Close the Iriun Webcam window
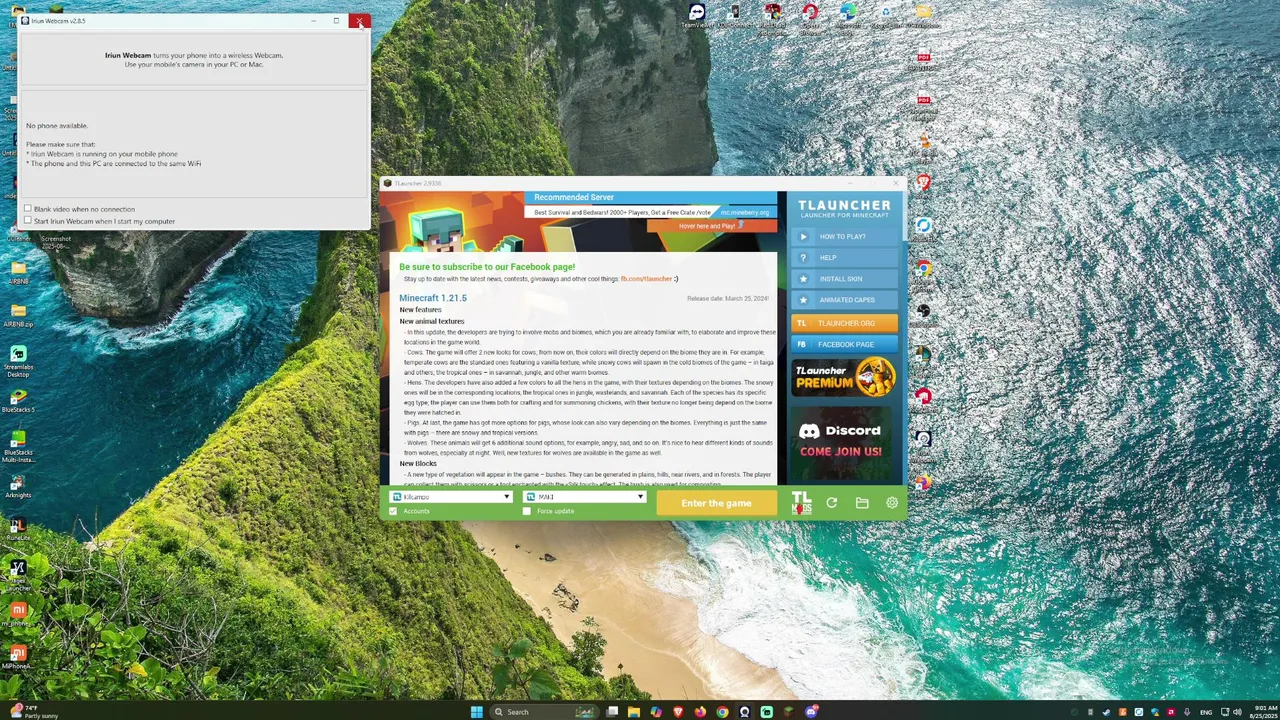 tap(359, 20)
